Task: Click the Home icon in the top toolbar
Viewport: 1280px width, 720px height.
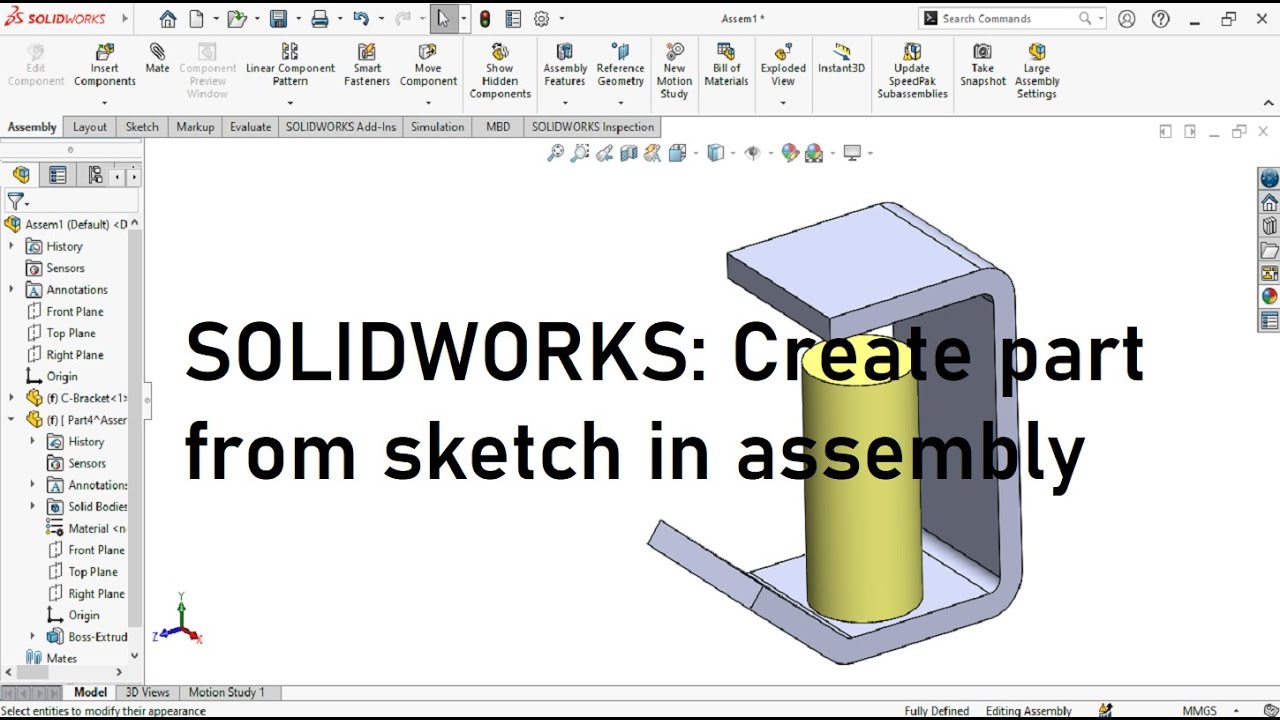Action: click(168, 19)
